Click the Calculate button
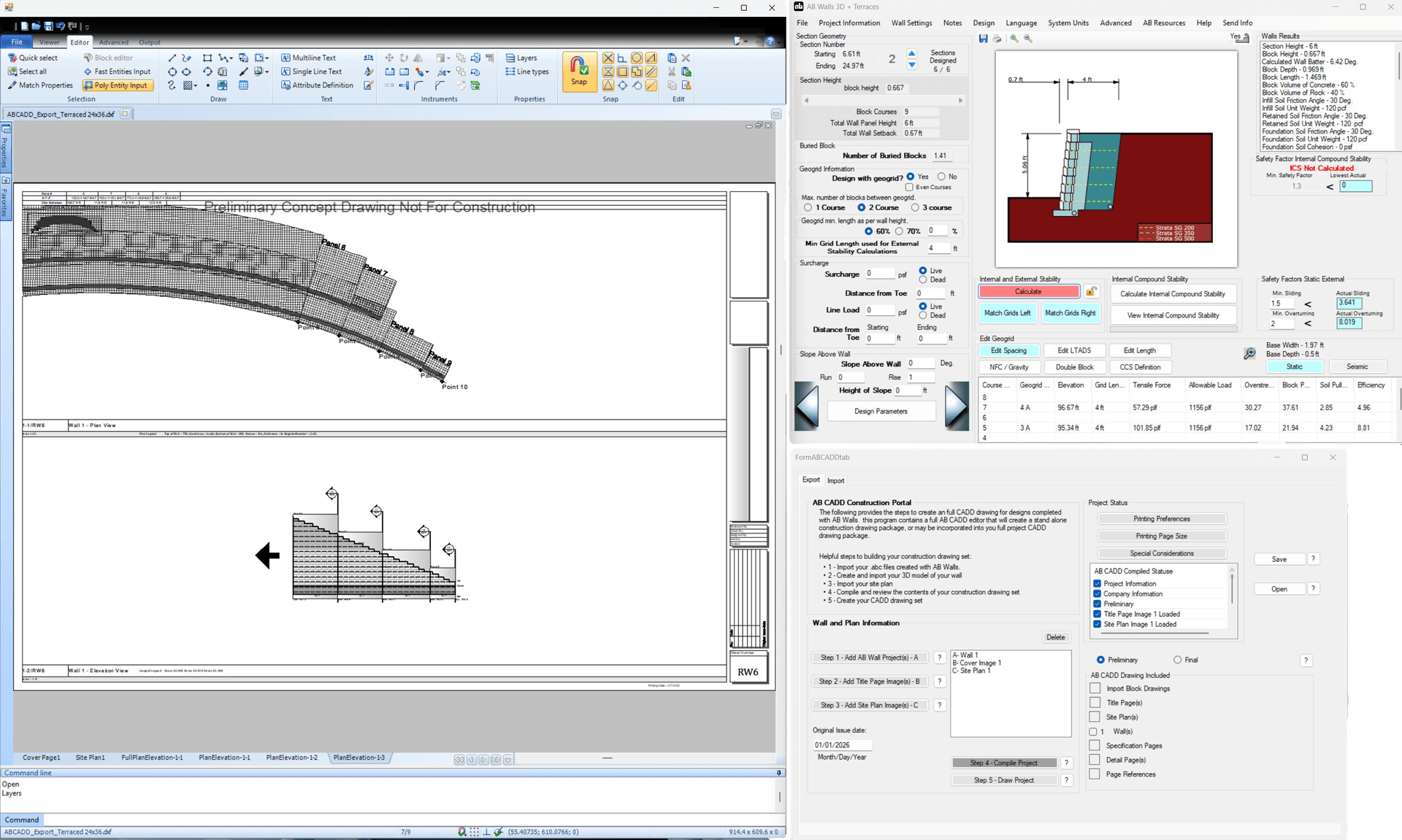 pos(1028,291)
